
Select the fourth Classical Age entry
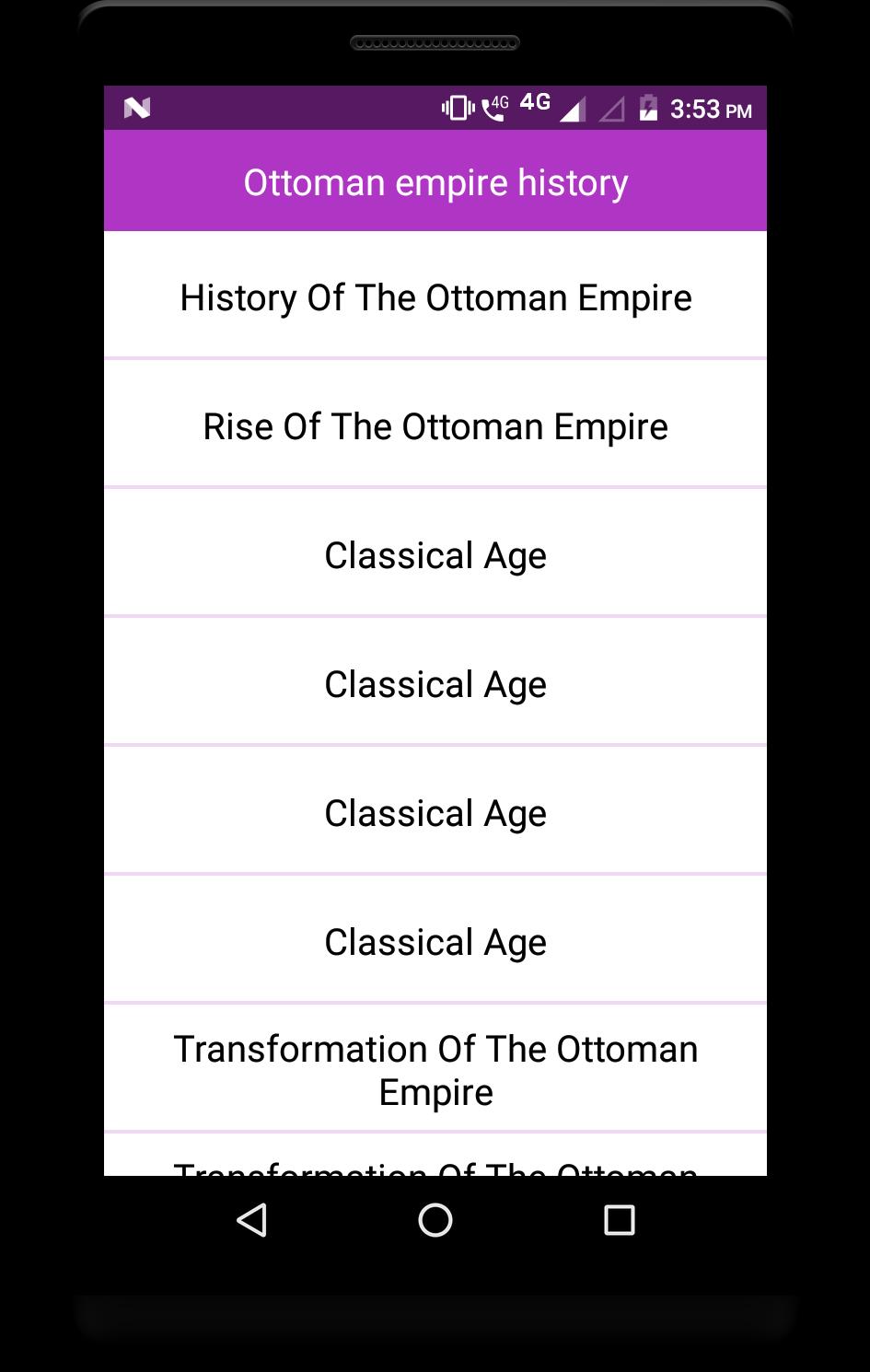[x=435, y=942]
